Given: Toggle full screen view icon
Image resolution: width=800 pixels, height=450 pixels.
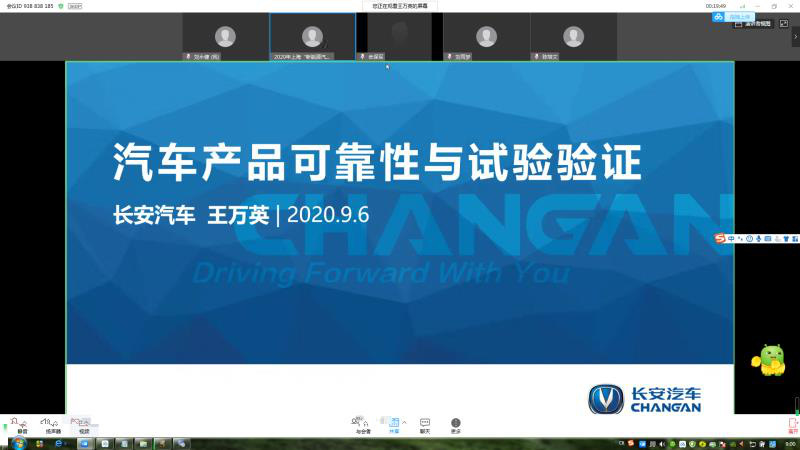Looking at the screenshot, I should tap(784, 23).
